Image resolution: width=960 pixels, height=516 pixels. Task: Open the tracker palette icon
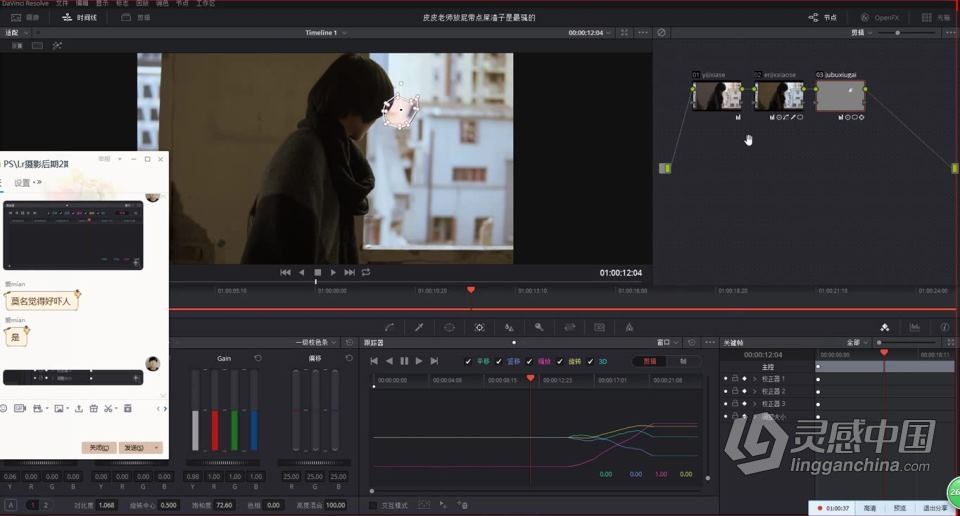pyautogui.click(x=479, y=327)
